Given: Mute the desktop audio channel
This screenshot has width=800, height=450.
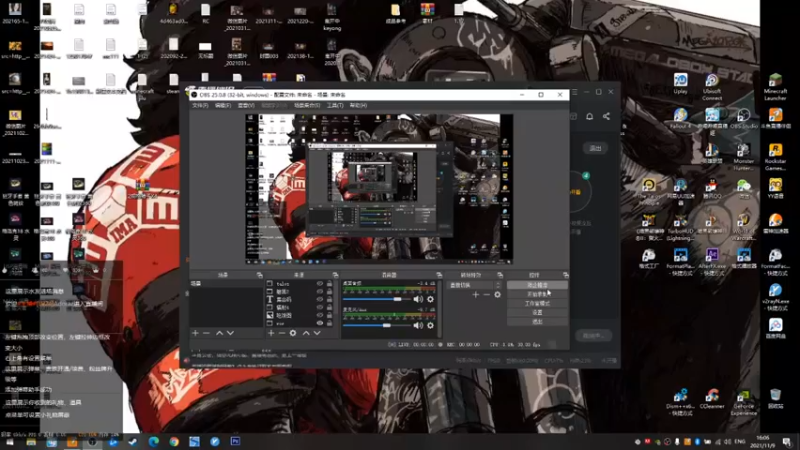Looking at the screenshot, I should click(418, 299).
